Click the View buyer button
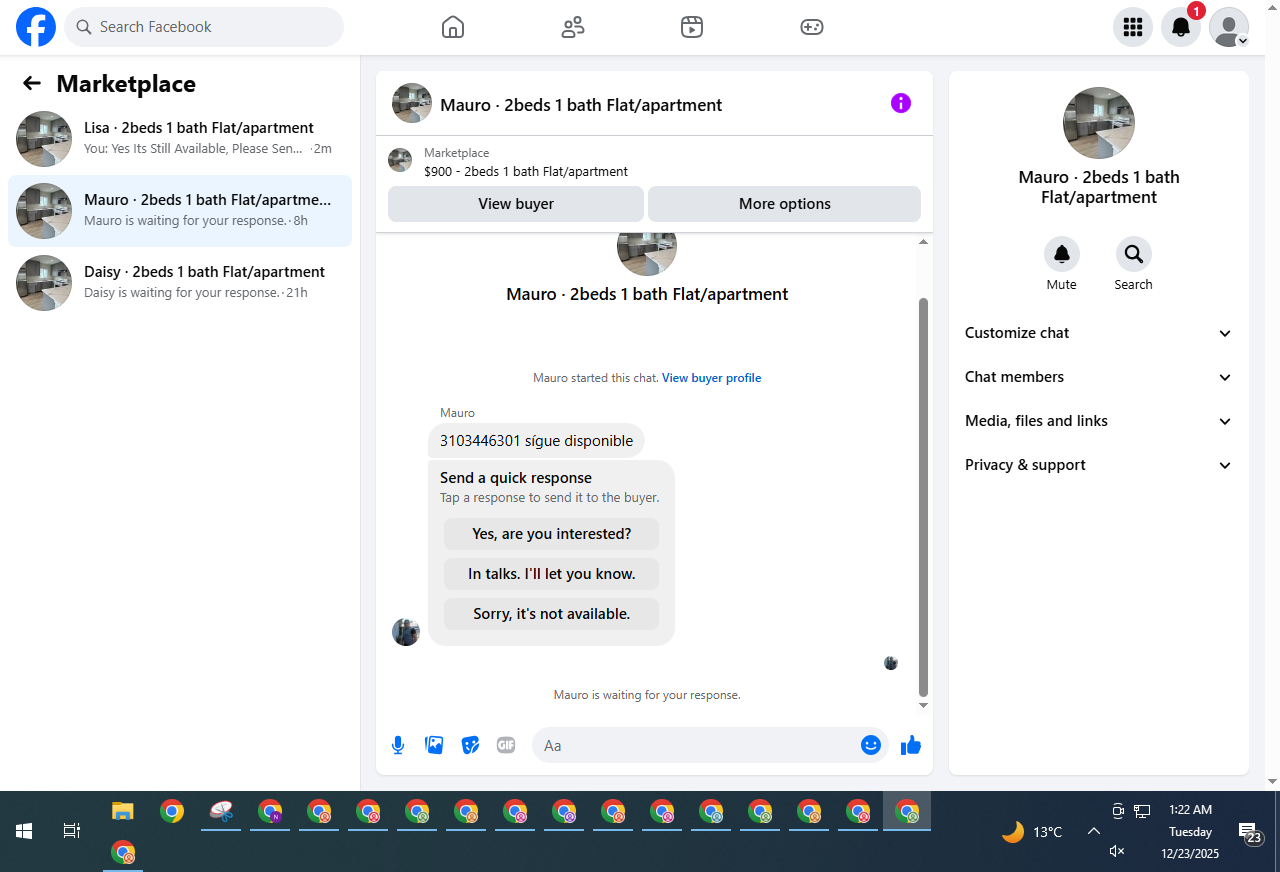 click(x=516, y=204)
